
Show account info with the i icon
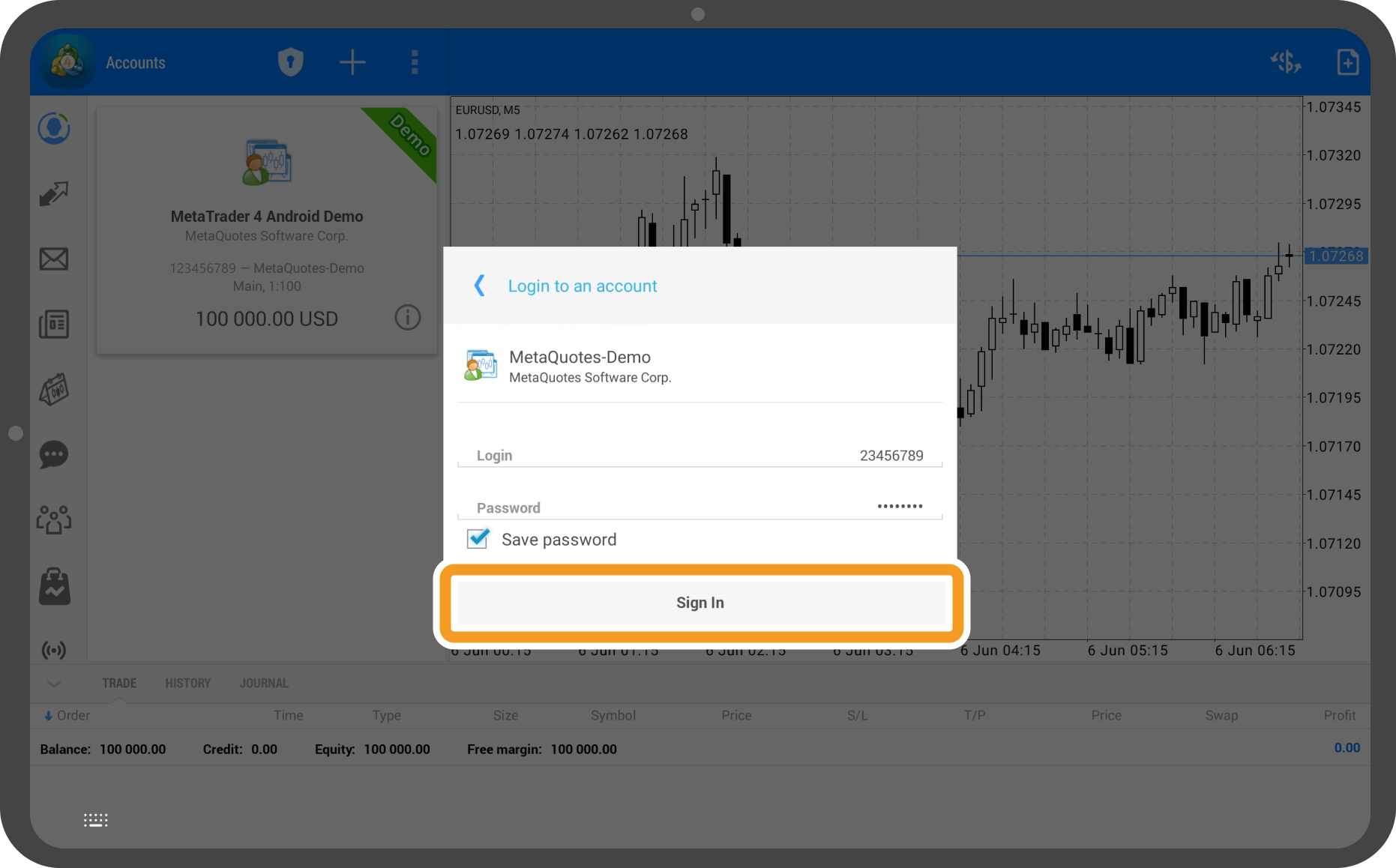pyautogui.click(x=408, y=317)
